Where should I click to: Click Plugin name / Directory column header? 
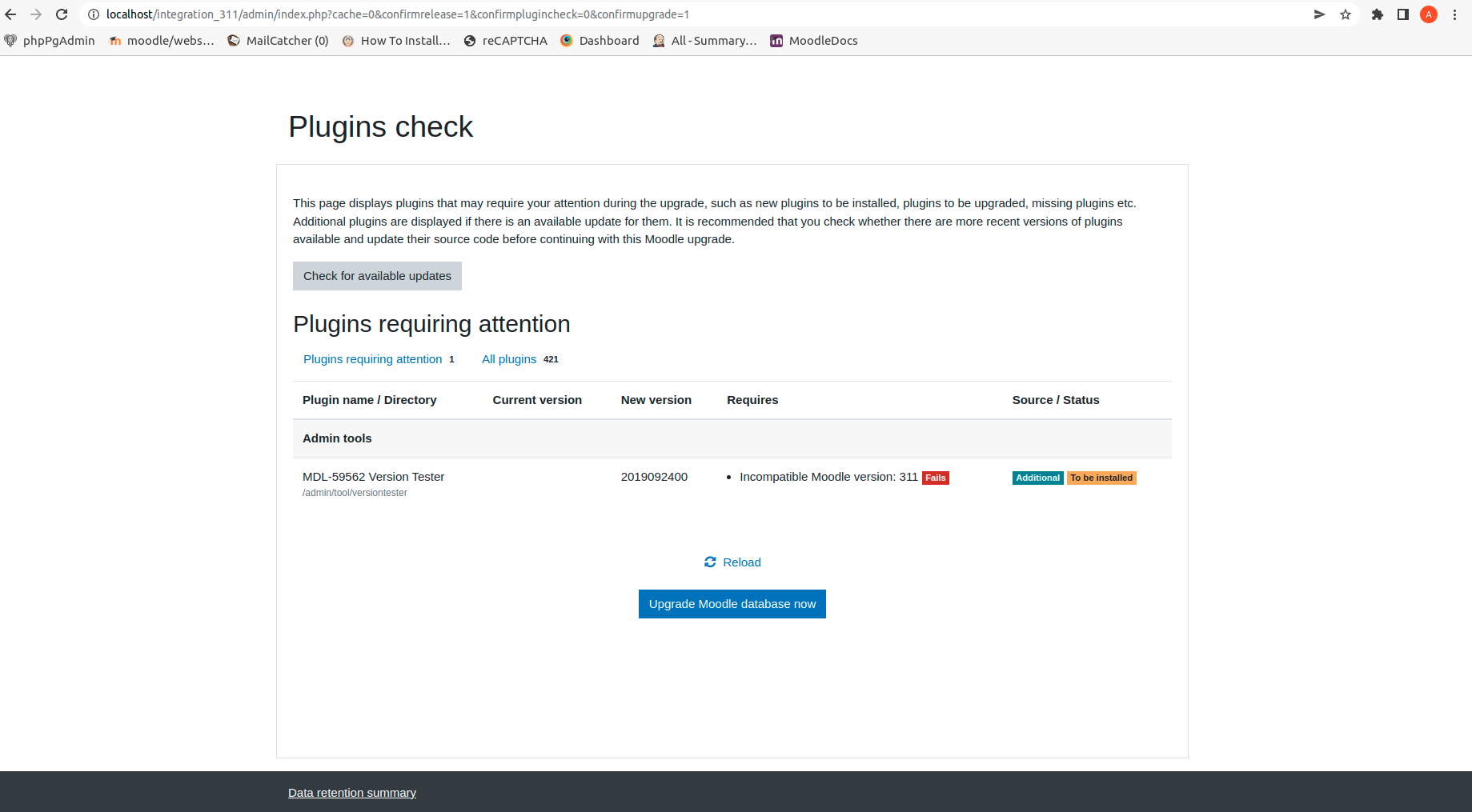[x=370, y=400]
